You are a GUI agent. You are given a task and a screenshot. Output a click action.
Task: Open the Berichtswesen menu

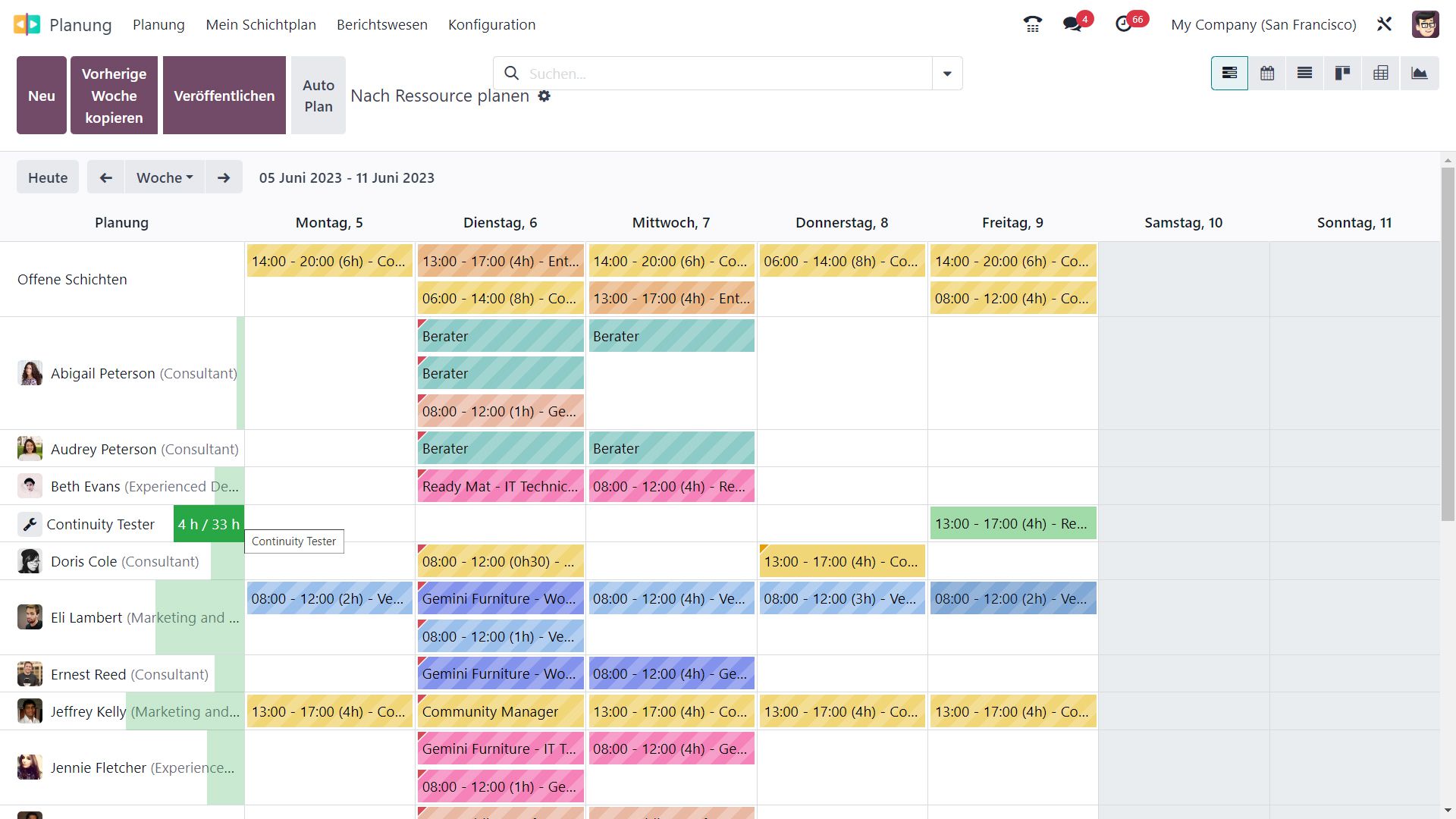(381, 24)
